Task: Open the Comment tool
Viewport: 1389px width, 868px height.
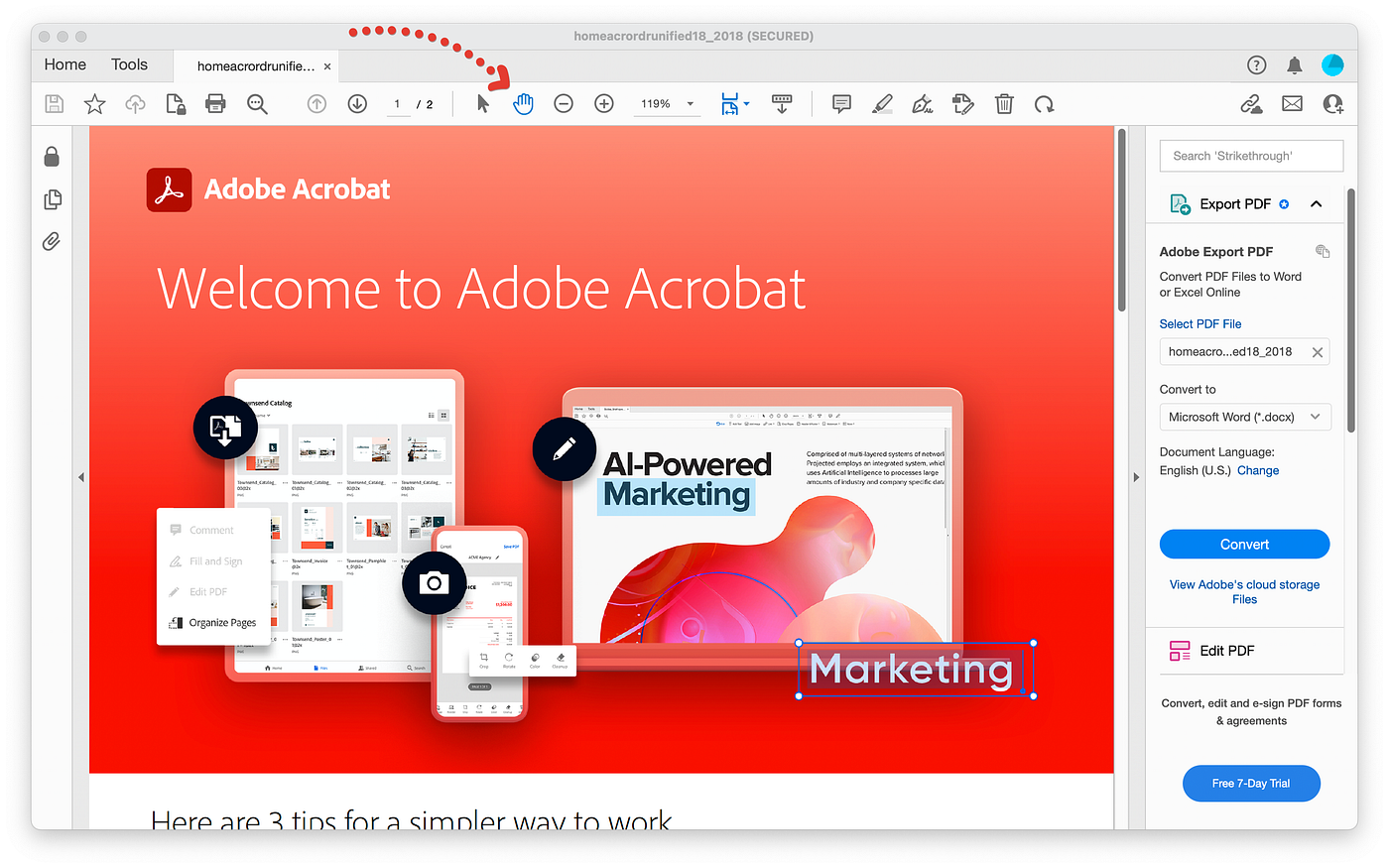Action: coord(840,103)
